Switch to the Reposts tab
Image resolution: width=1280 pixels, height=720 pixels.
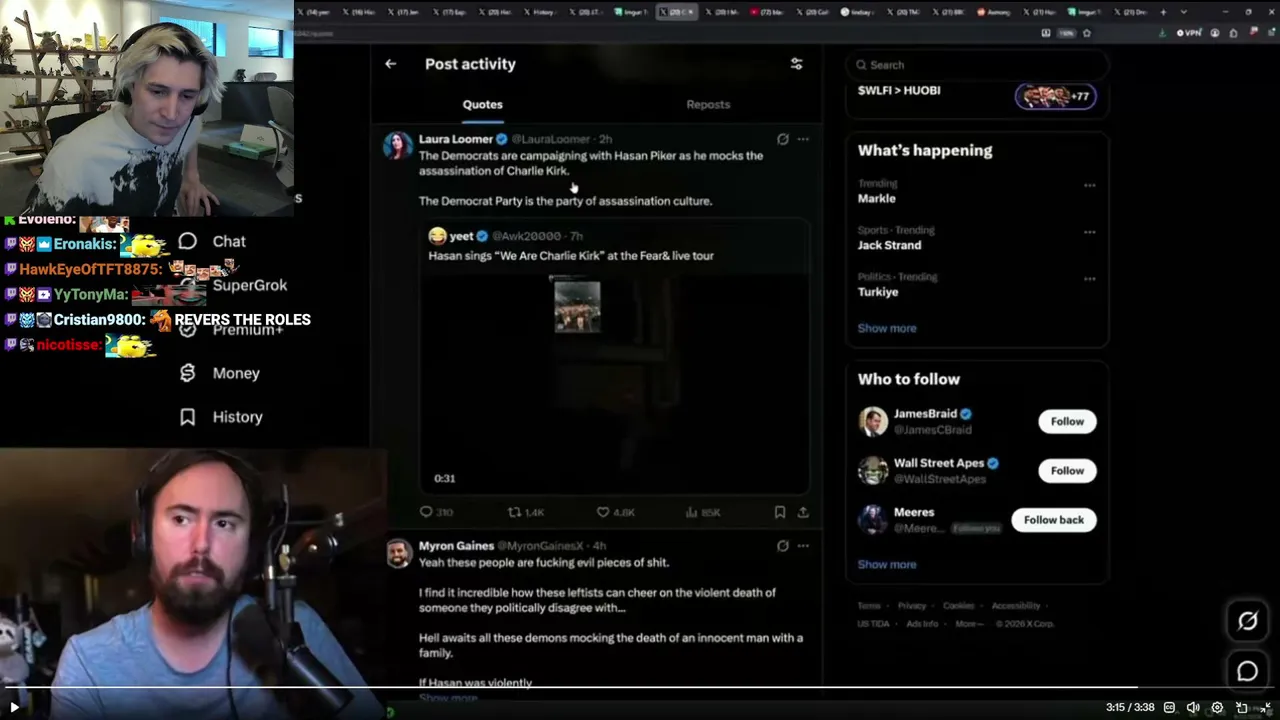point(708,104)
